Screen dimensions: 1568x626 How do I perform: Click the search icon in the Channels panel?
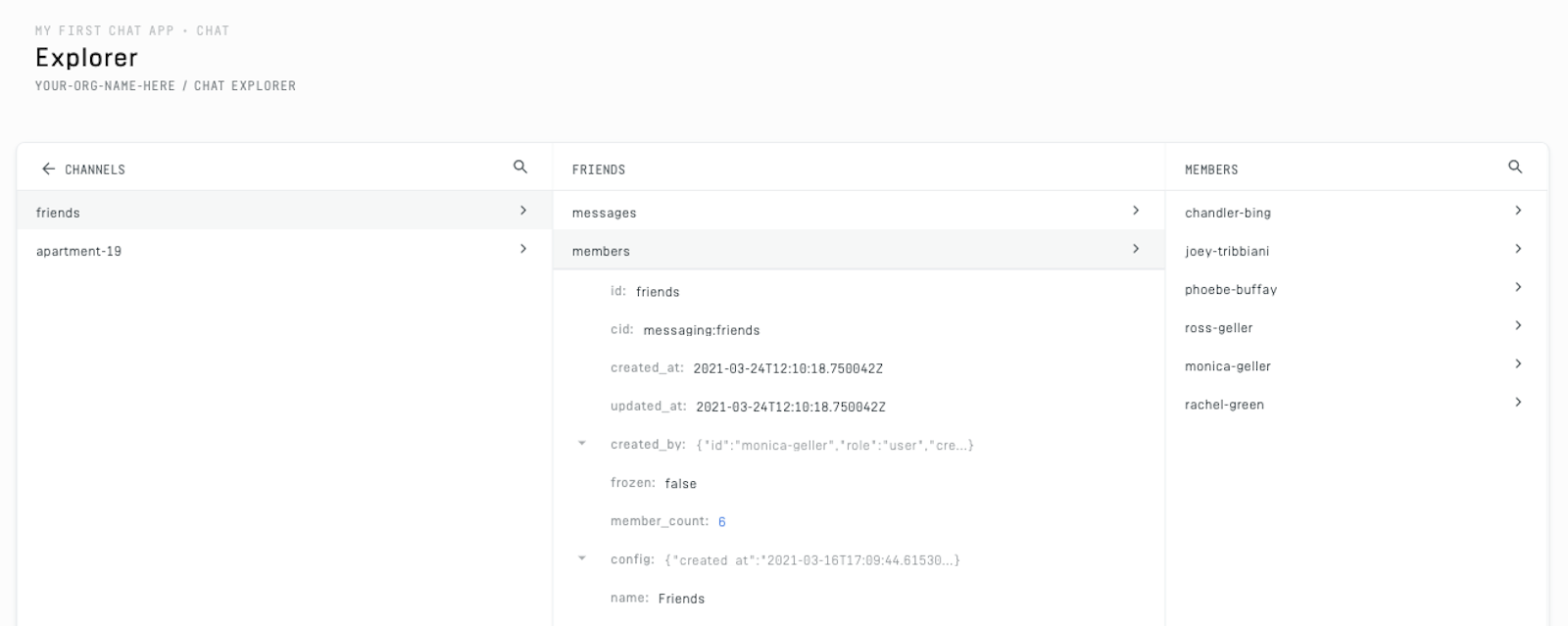[519, 166]
